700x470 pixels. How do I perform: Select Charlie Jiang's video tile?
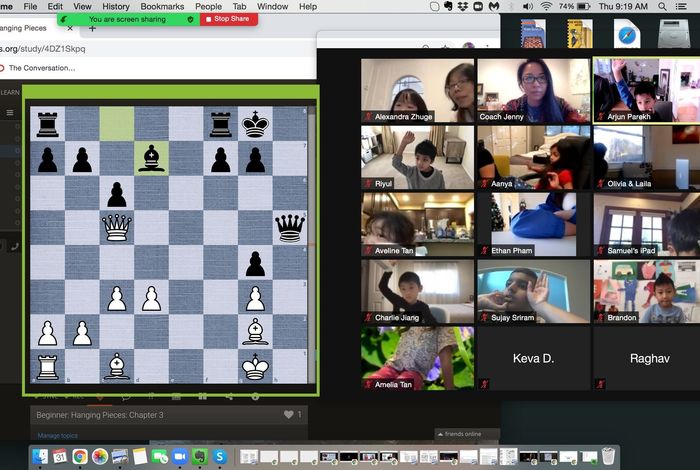(417, 291)
